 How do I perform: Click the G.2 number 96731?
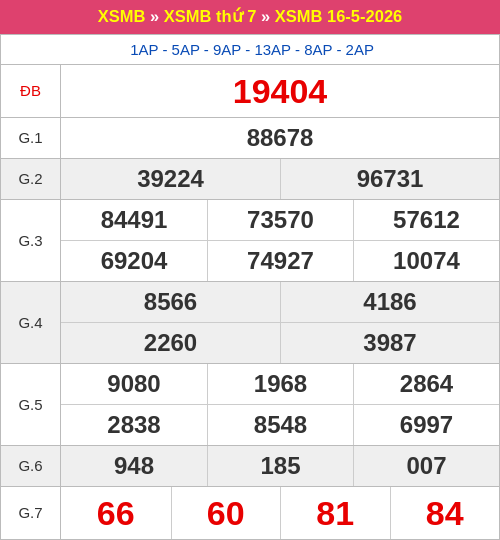pyautogui.click(x=390, y=179)
